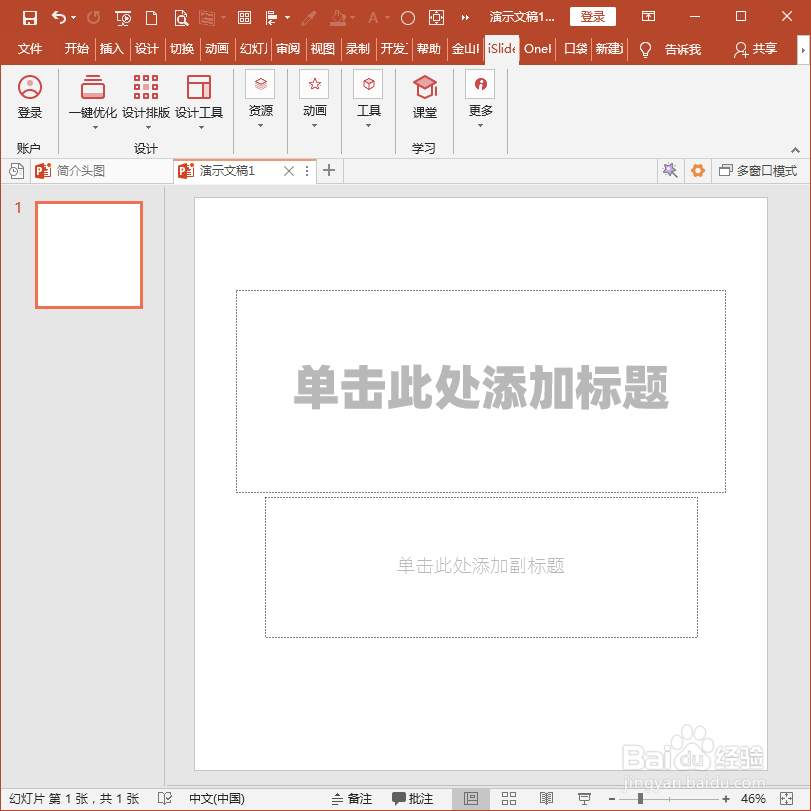Toggle the 批注 comments pane
The width and height of the screenshot is (811, 811).
pos(414,798)
